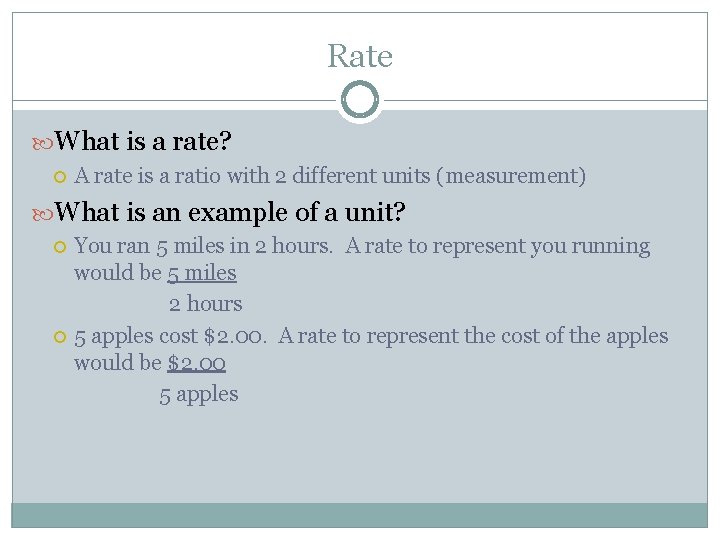
Task: Click the '5 apples' denominator text
Action: (199, 394)
